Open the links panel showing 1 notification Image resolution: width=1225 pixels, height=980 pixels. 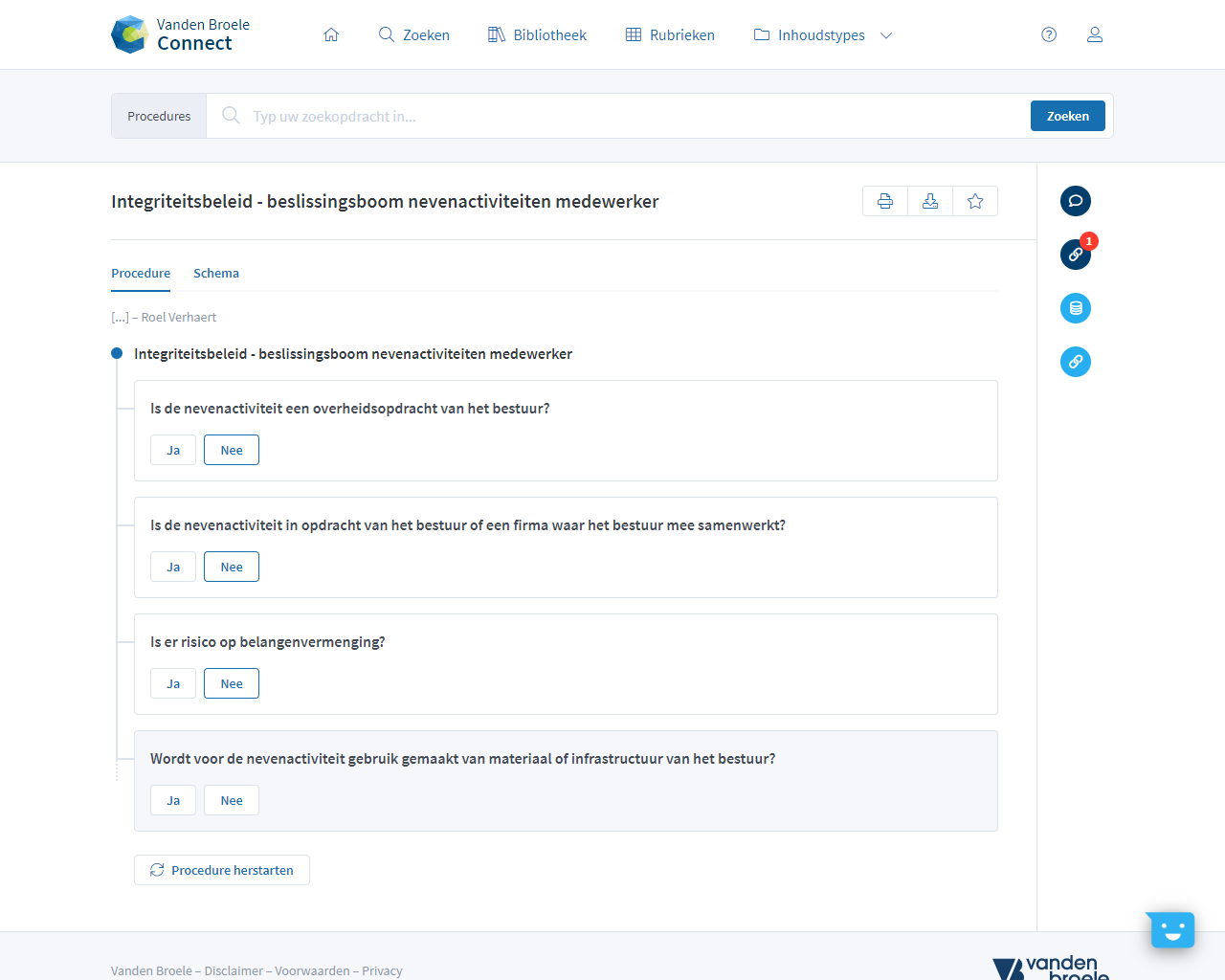point(1075,255)
